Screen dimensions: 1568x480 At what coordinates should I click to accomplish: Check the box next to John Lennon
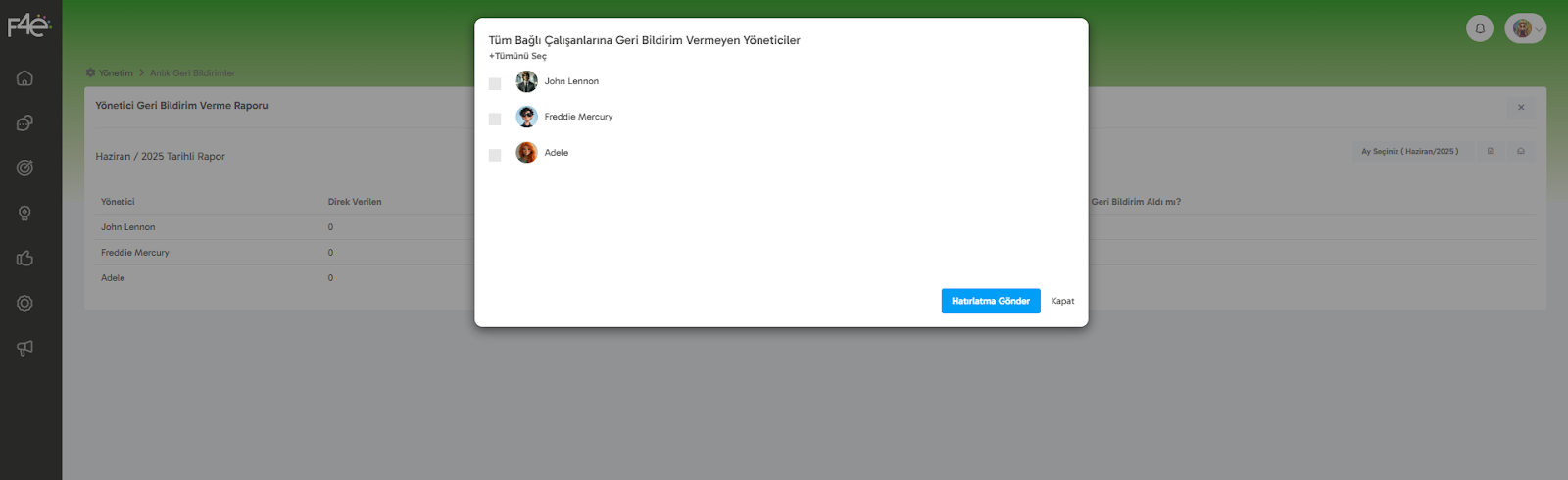[495, 84]
